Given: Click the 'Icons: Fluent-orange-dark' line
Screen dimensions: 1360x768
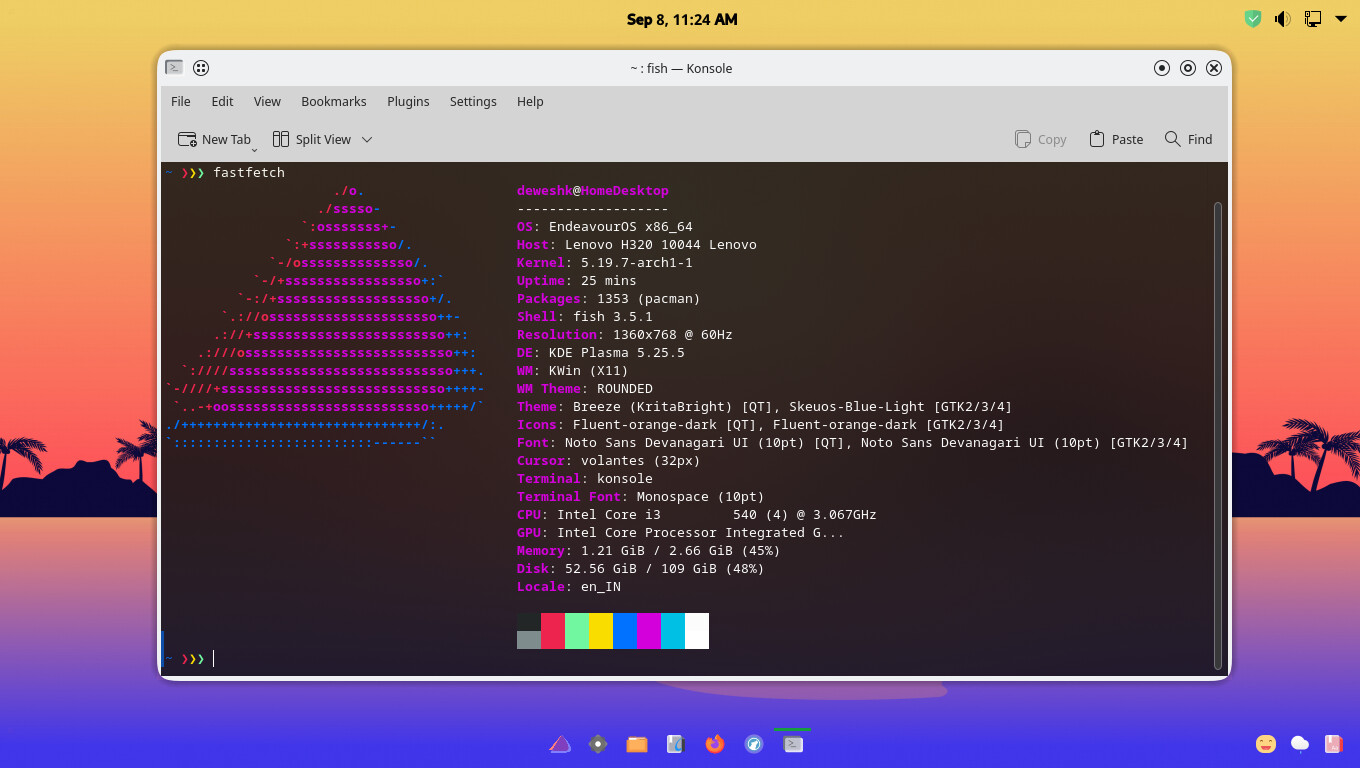Looking at the screenshot, I should (x=761, y=425).
